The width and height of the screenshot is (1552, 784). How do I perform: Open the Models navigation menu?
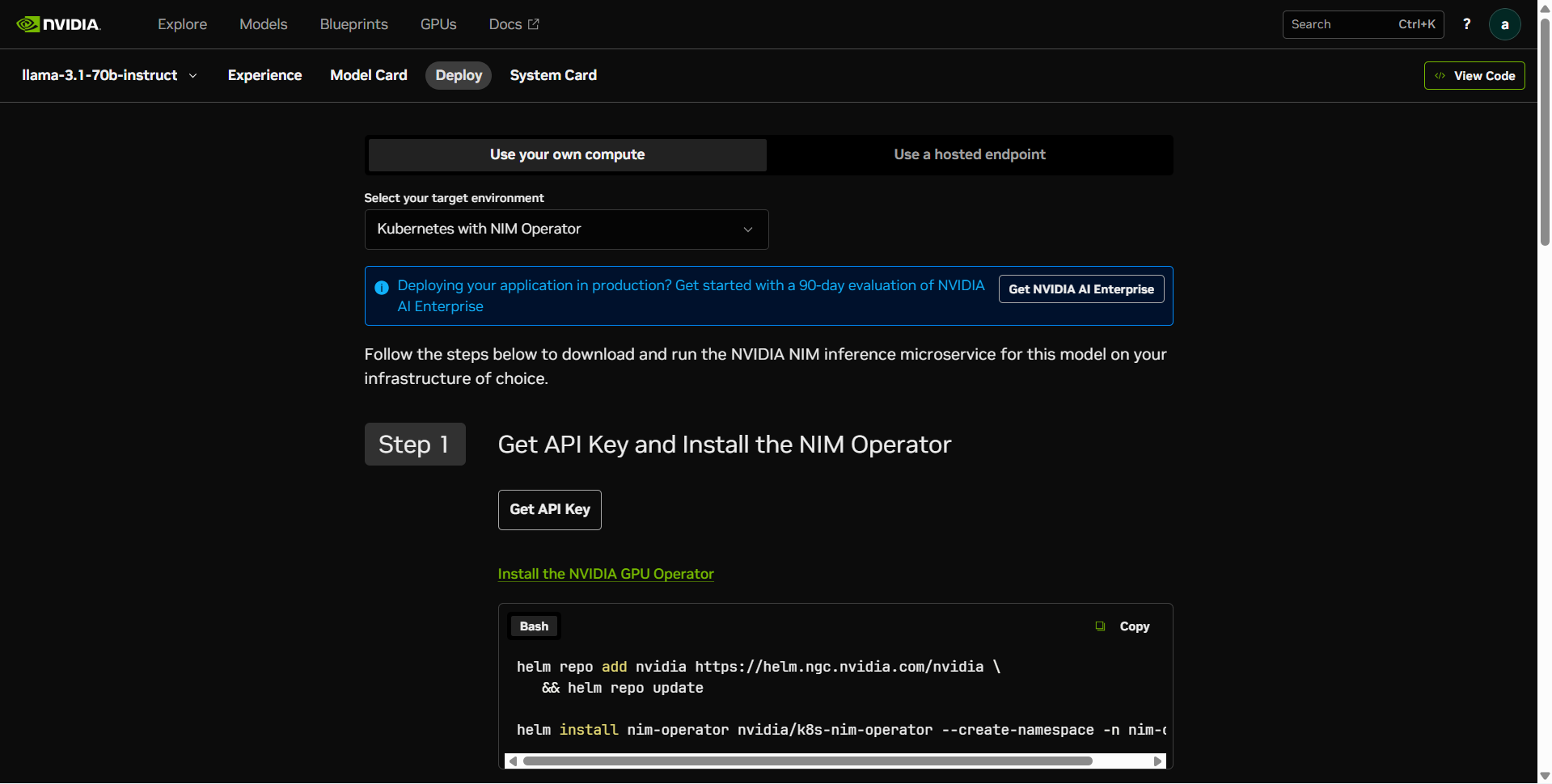(x=263, y=23)
